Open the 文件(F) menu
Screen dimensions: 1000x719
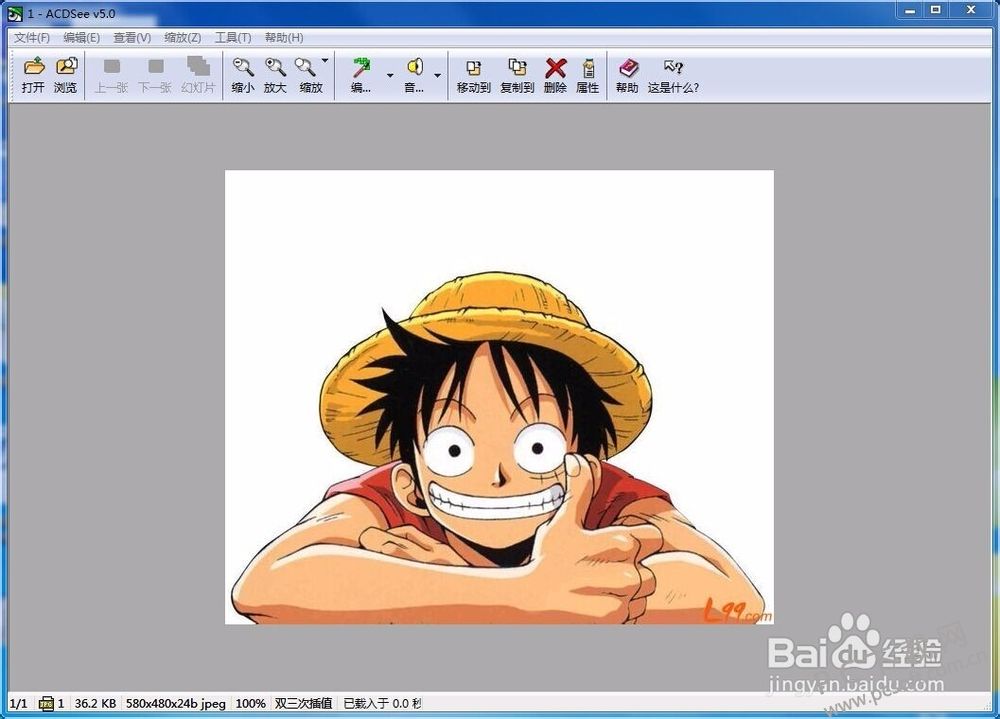click(x=32, y=38)
